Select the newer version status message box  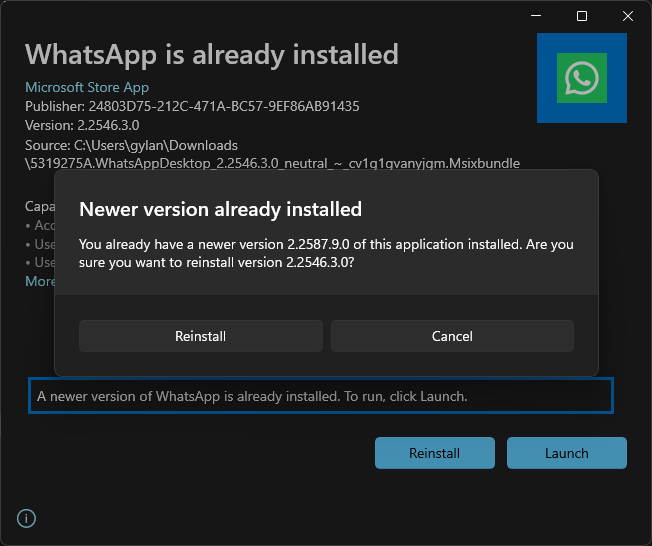coord(320,396)
